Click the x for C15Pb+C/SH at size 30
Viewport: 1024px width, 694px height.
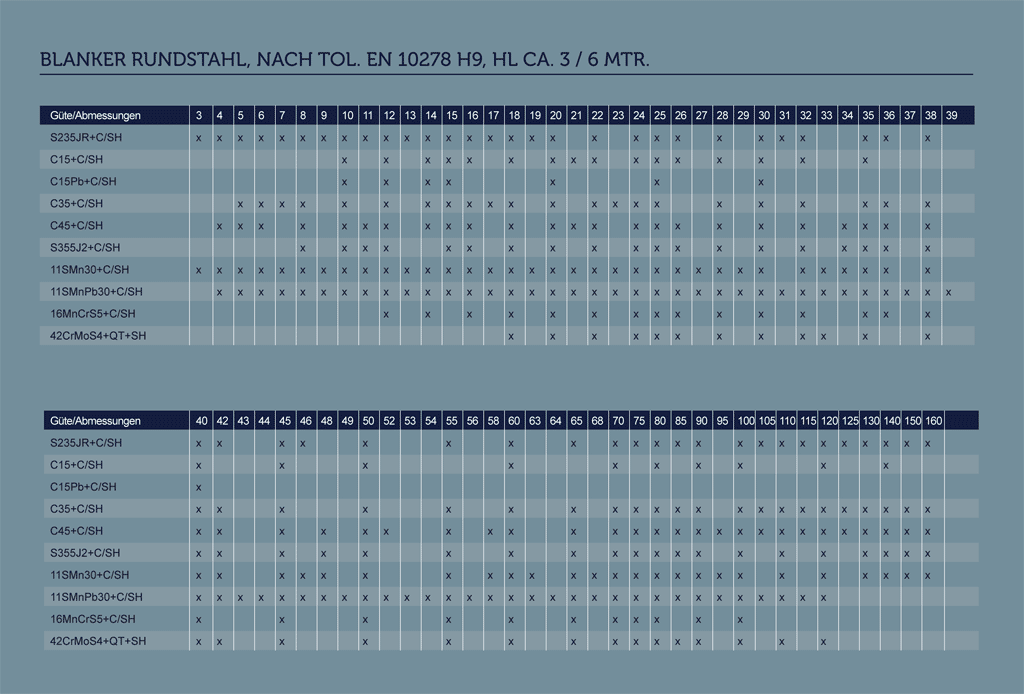click(x=761, y=182)
